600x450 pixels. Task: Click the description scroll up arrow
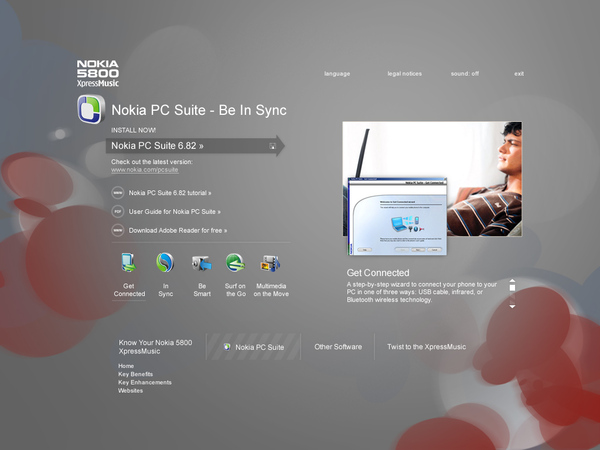(512, 280)
